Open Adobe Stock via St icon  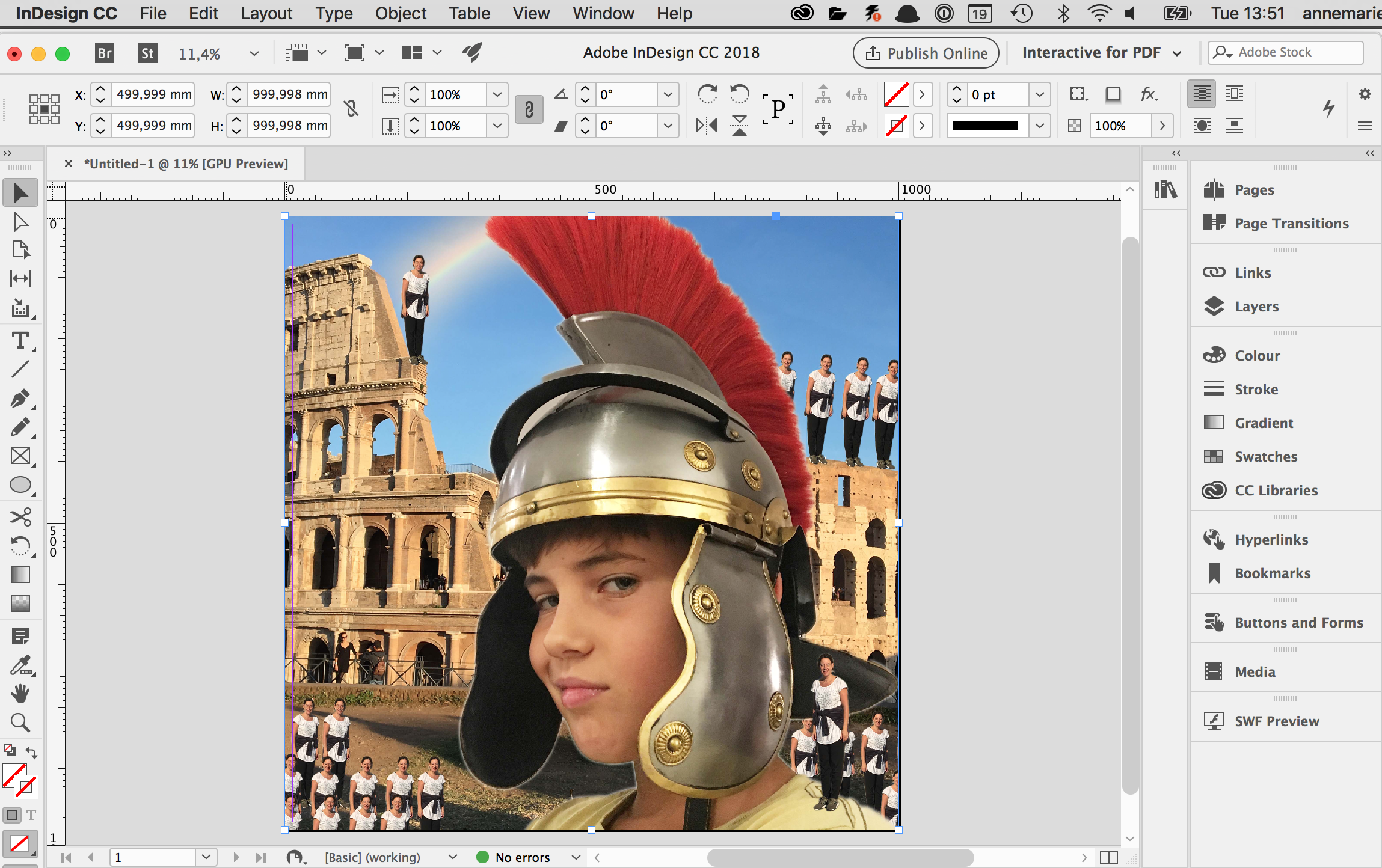point(147,53)
